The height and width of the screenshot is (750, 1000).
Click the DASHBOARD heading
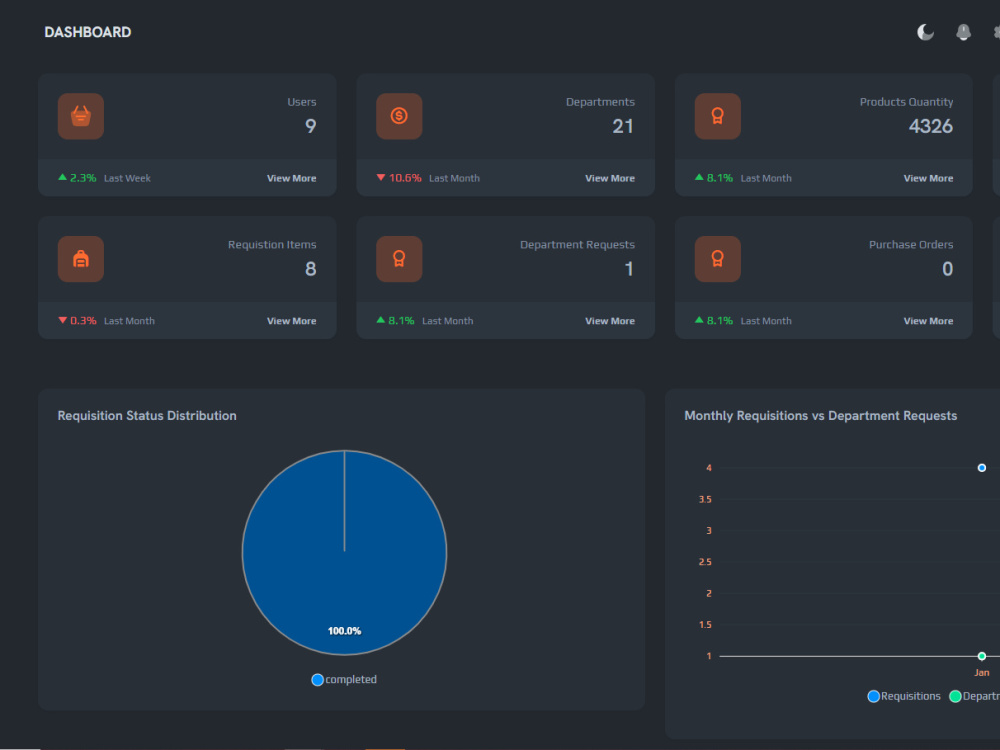pyautogui.click(x=87, y=33)
